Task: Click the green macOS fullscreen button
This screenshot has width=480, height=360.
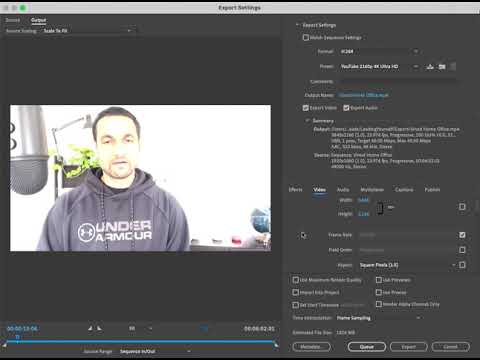Action: coord(23,7)
